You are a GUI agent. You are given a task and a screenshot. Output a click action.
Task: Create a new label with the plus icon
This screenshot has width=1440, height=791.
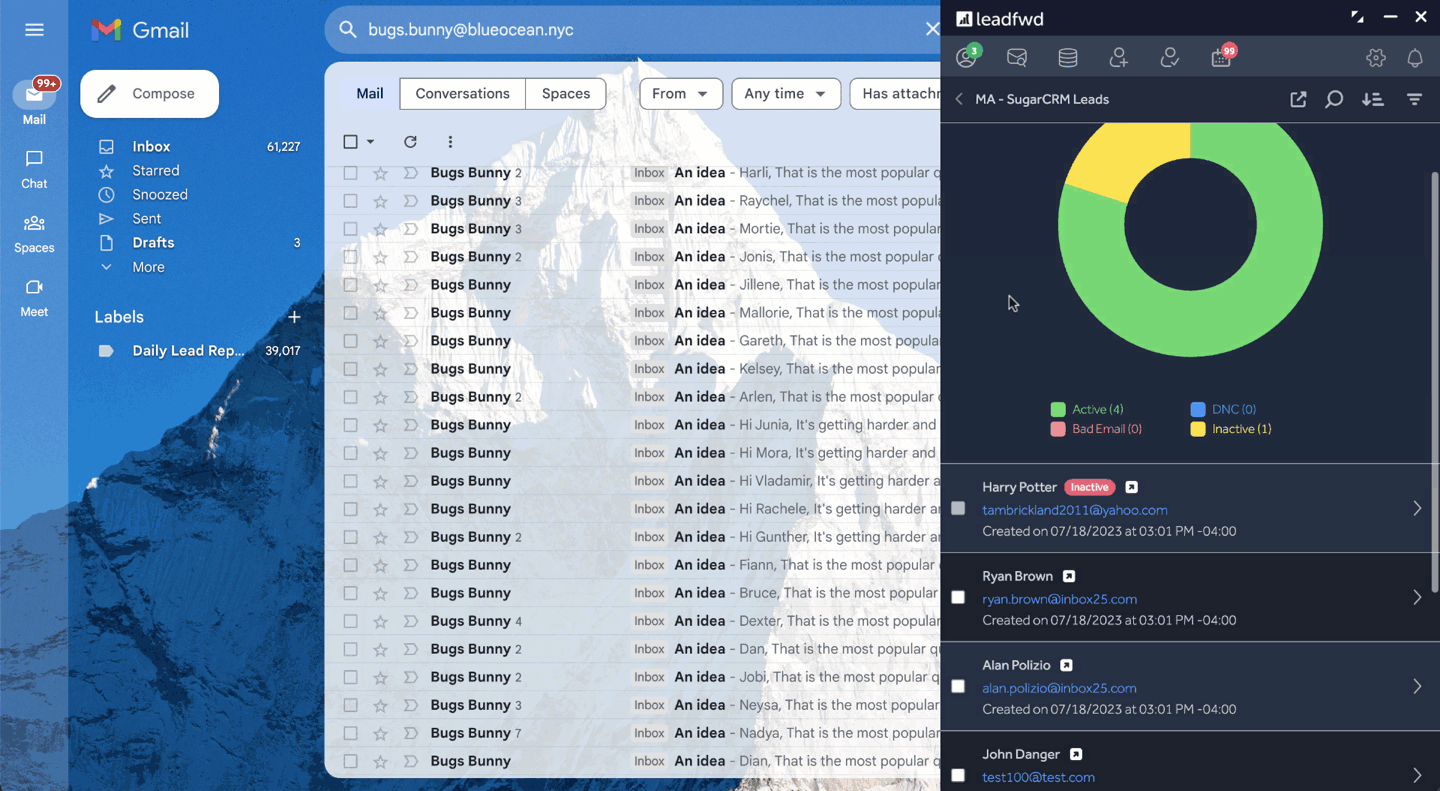pyautogui.click(x=294, y=317)
